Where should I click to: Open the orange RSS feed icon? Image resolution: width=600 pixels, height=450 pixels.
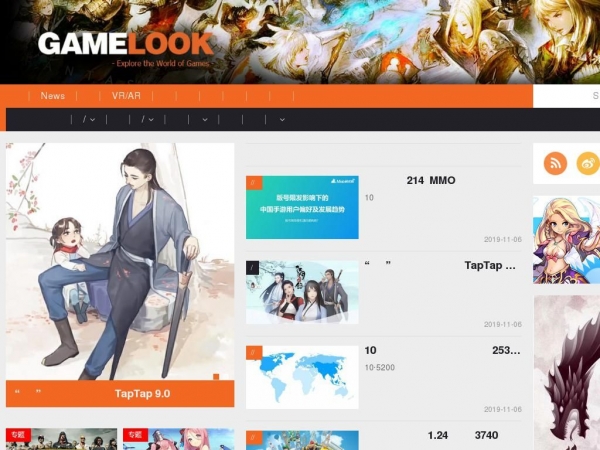[x=555, y=163]
